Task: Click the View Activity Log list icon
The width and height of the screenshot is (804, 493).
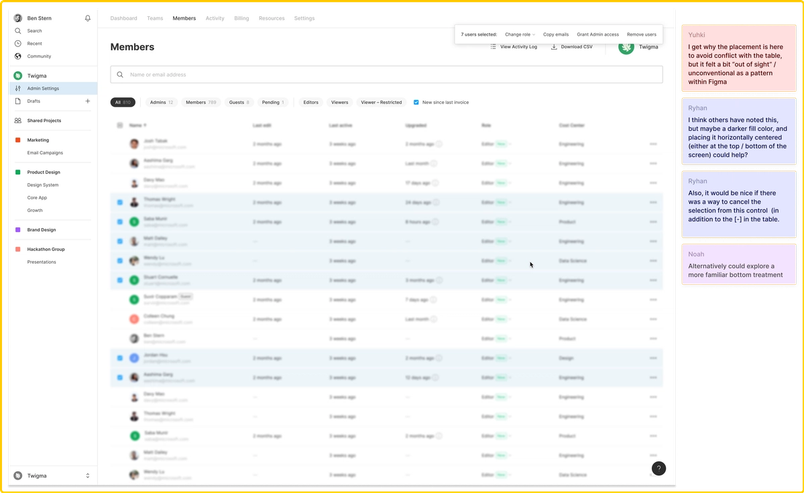Action: [493, 47]
